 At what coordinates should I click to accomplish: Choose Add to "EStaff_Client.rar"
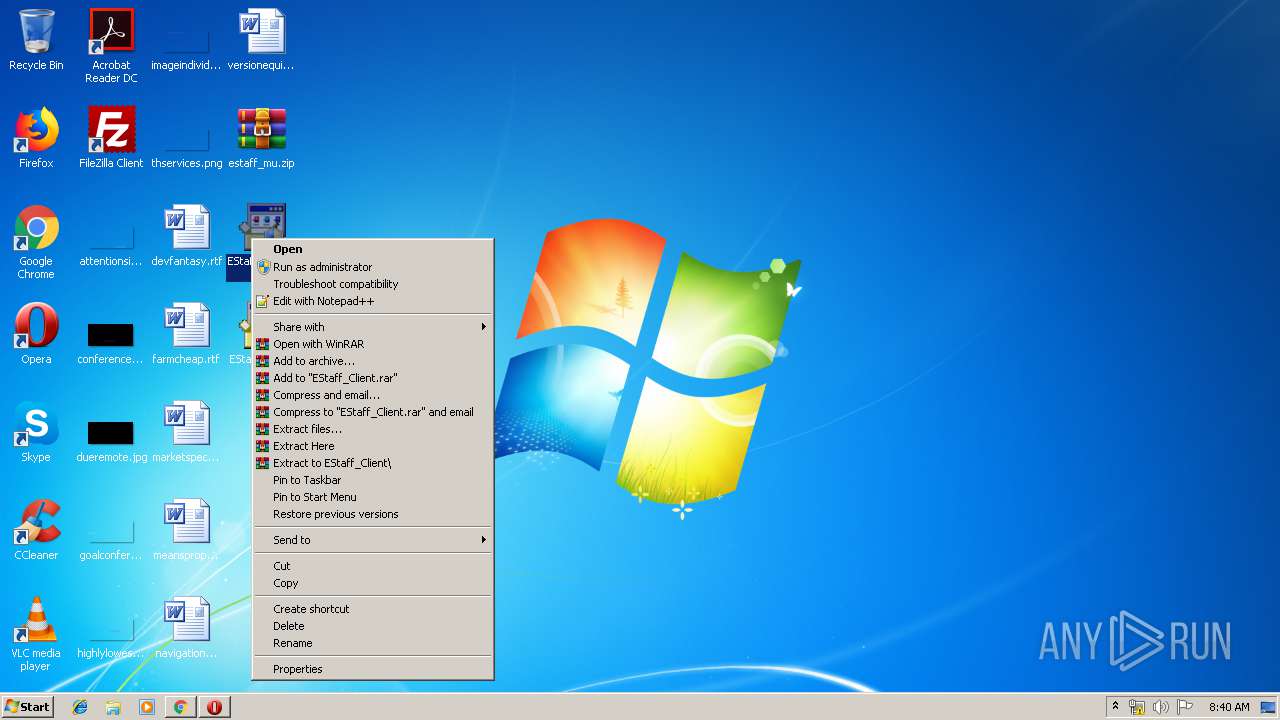(372, 378)
